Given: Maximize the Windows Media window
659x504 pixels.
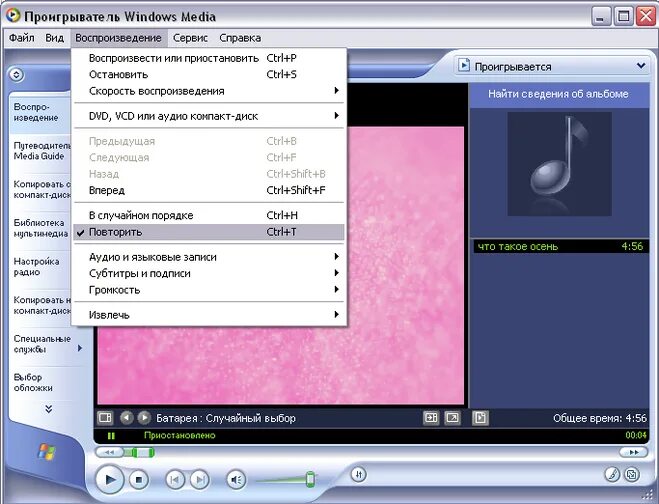Looking at the screenshot, I should (623, 16).
